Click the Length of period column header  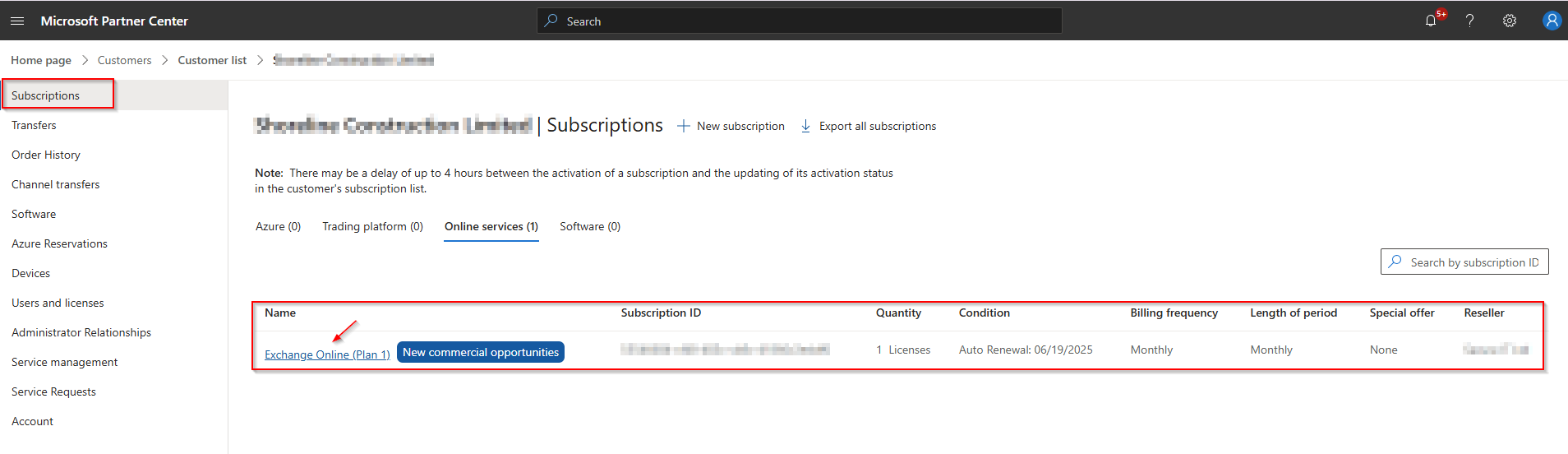click(x=1294, y=313)
